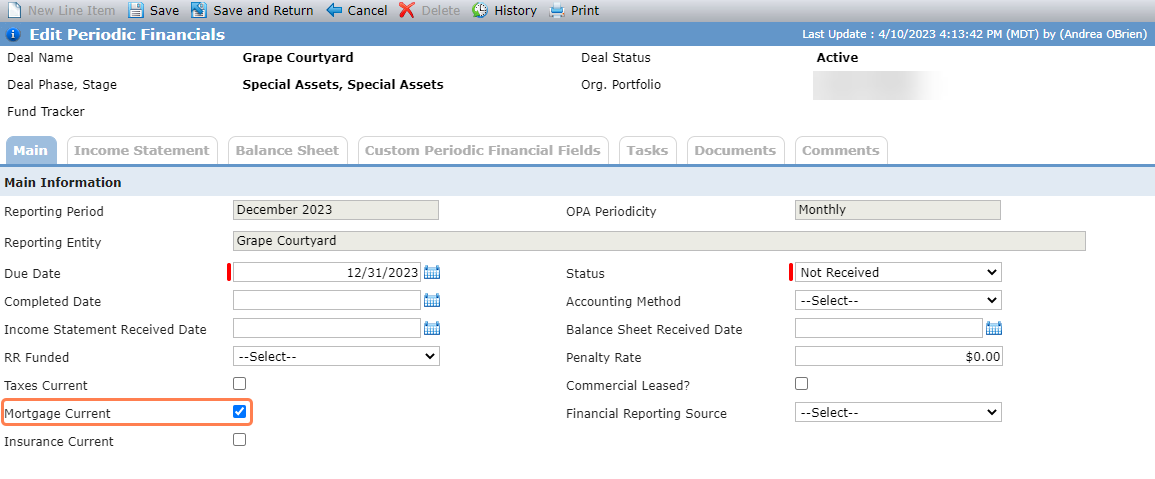This screenshot has height=479, width=1155.
Task: Click the OPA Periodicity field
Action: pyautogui.click(x=898, y=210)
